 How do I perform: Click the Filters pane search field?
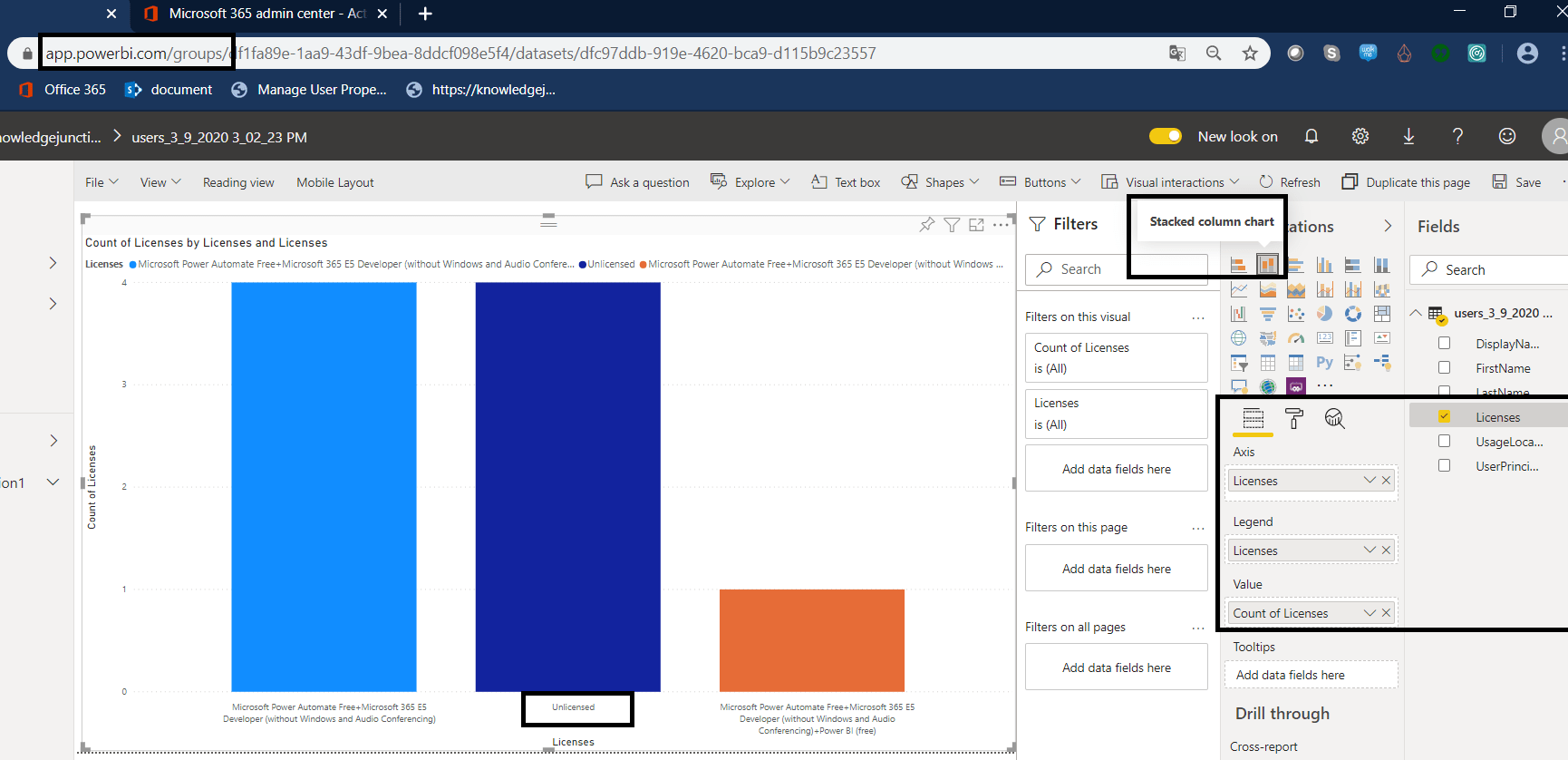[x=1116, y=269]
